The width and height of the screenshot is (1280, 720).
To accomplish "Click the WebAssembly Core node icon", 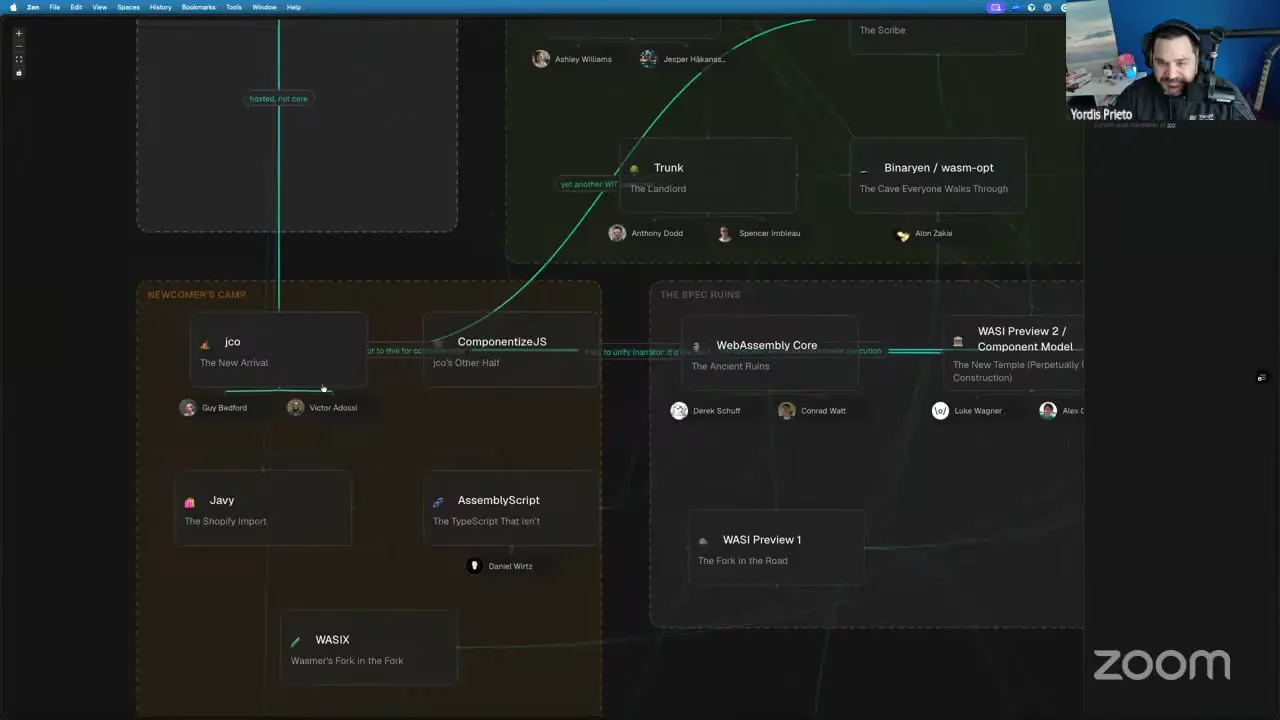I will [697, 348].
